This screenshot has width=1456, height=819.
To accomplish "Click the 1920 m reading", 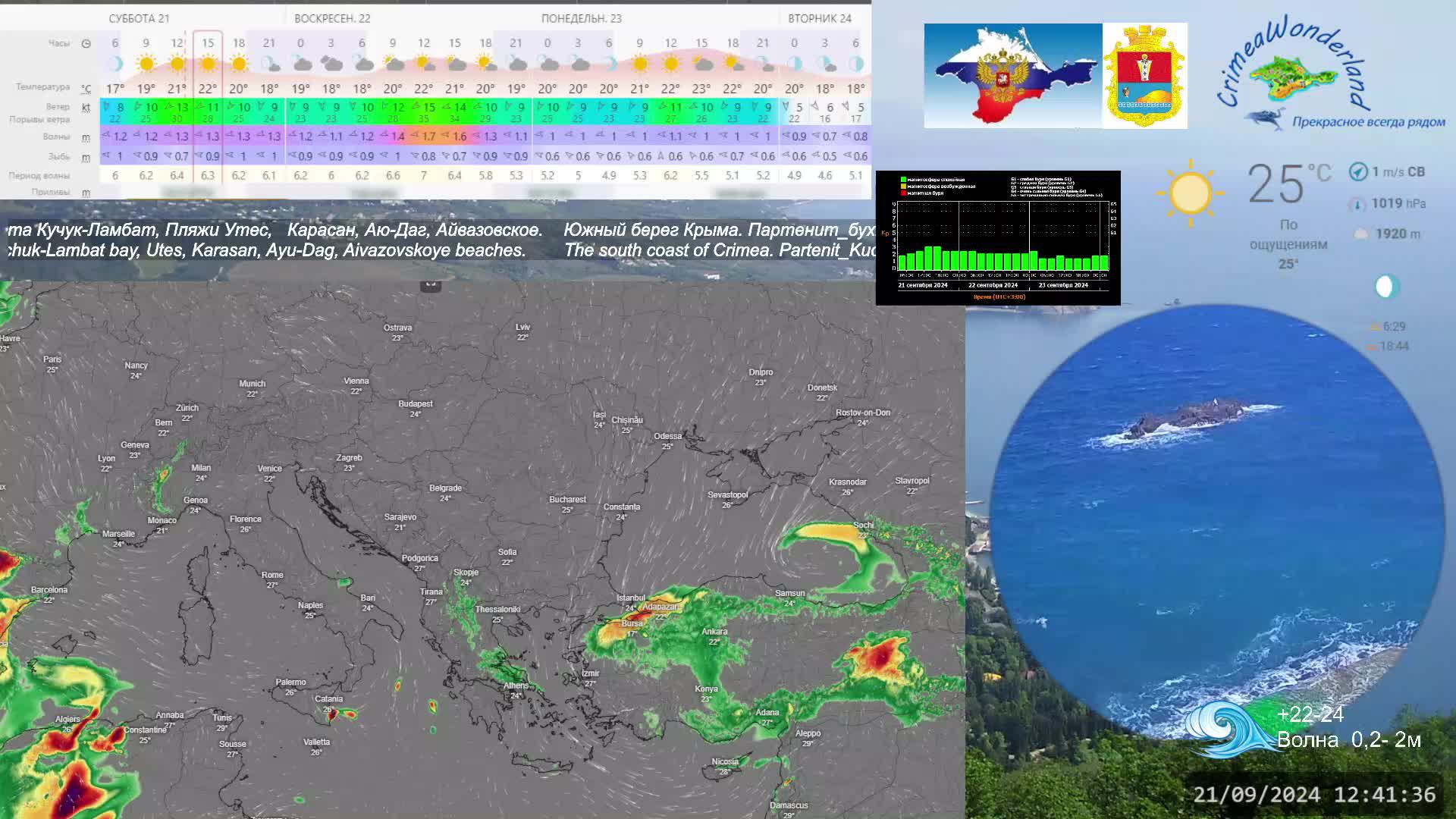I will (x=1398, y=234).
